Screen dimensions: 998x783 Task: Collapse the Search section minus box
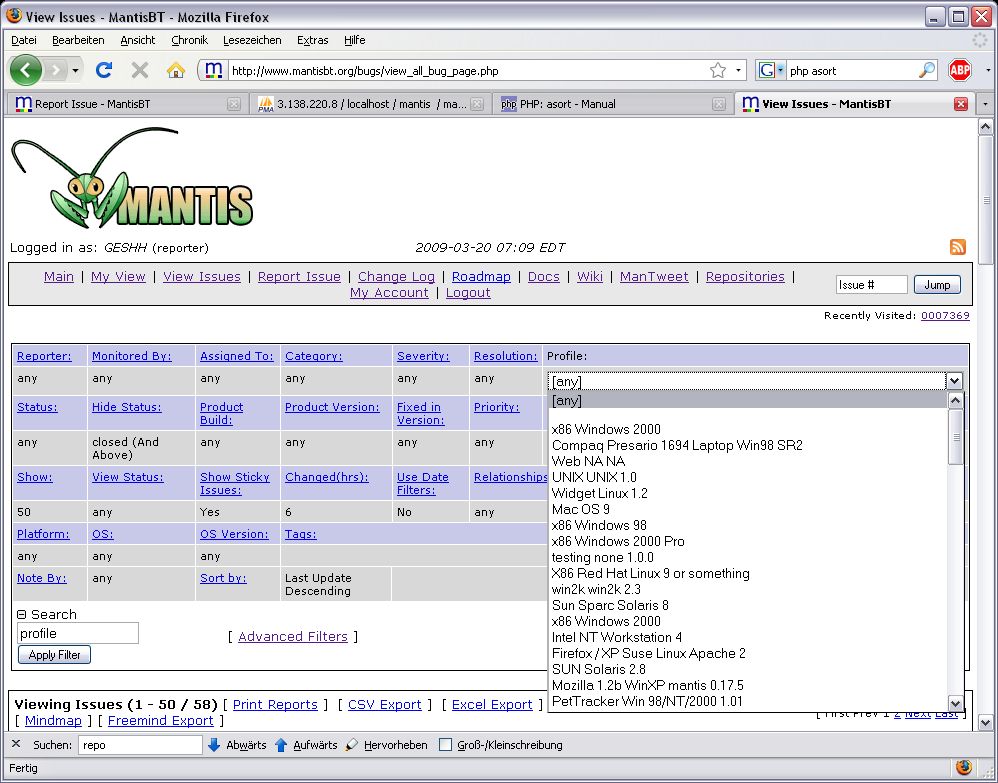22,615
